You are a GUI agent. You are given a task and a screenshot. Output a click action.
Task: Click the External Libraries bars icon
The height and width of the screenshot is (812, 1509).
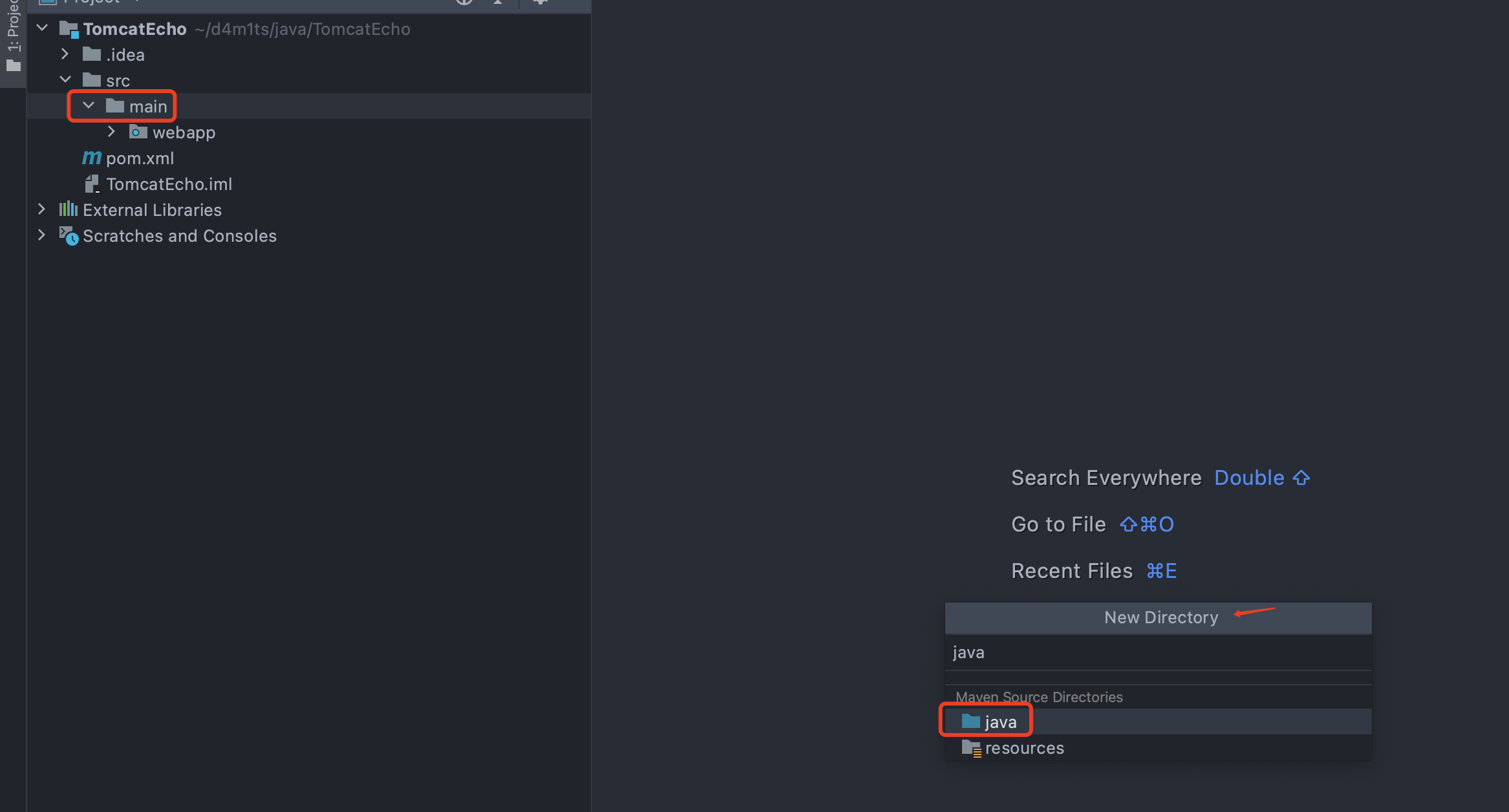pyautogui.click(x=69, y=209)
